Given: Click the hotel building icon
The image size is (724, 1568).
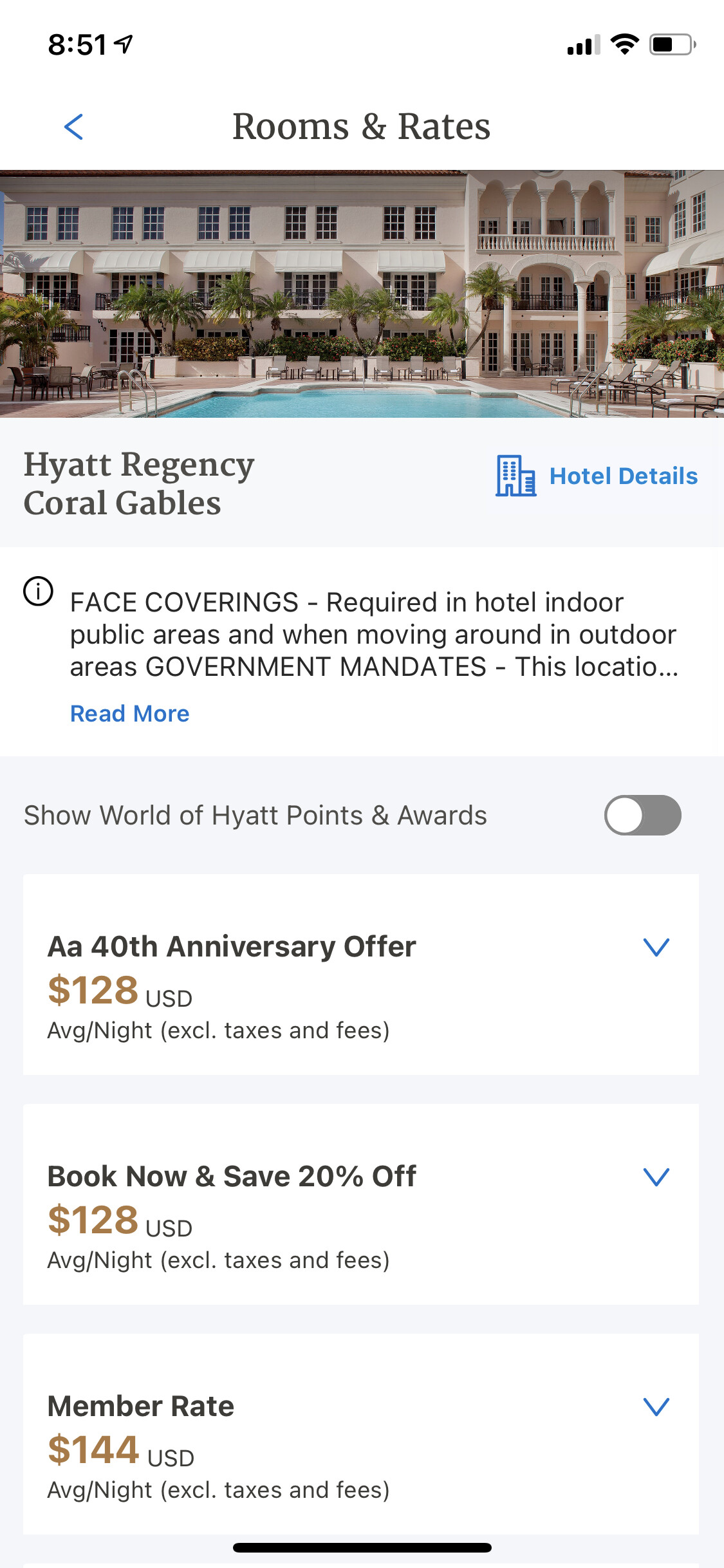Looking at the screenshot, I should tap(515, 476).
